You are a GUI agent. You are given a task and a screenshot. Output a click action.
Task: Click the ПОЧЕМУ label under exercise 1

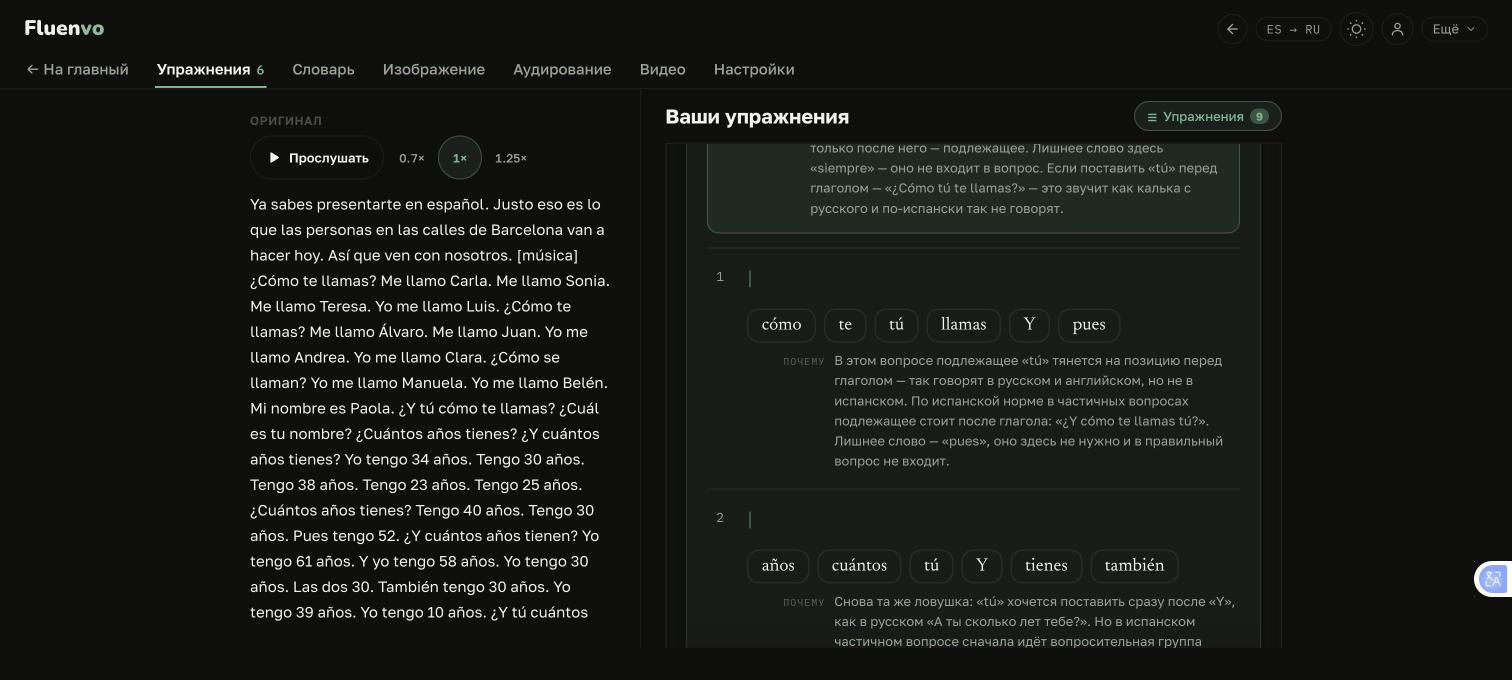click(x=804, y=362)
